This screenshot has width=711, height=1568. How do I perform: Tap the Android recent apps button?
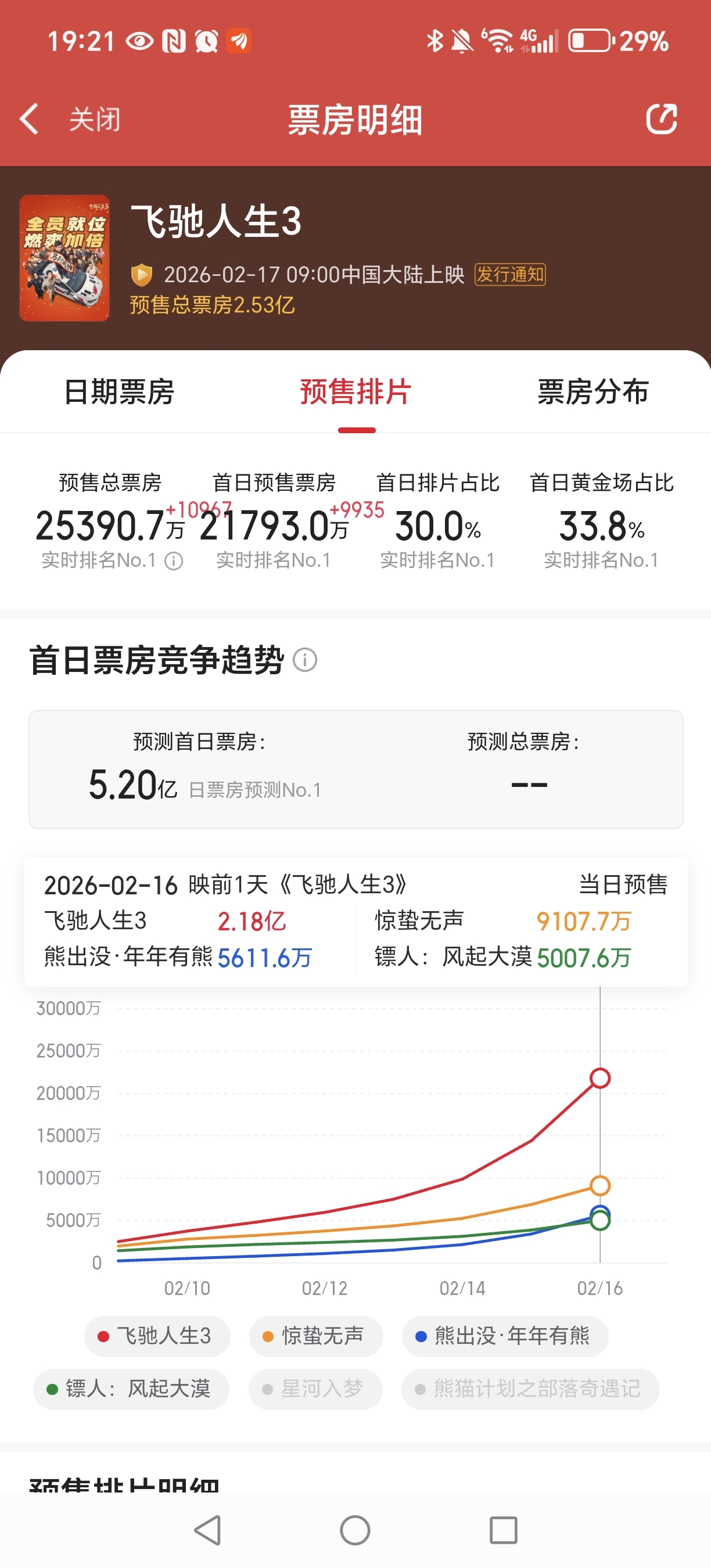(x=504, y=1530)
